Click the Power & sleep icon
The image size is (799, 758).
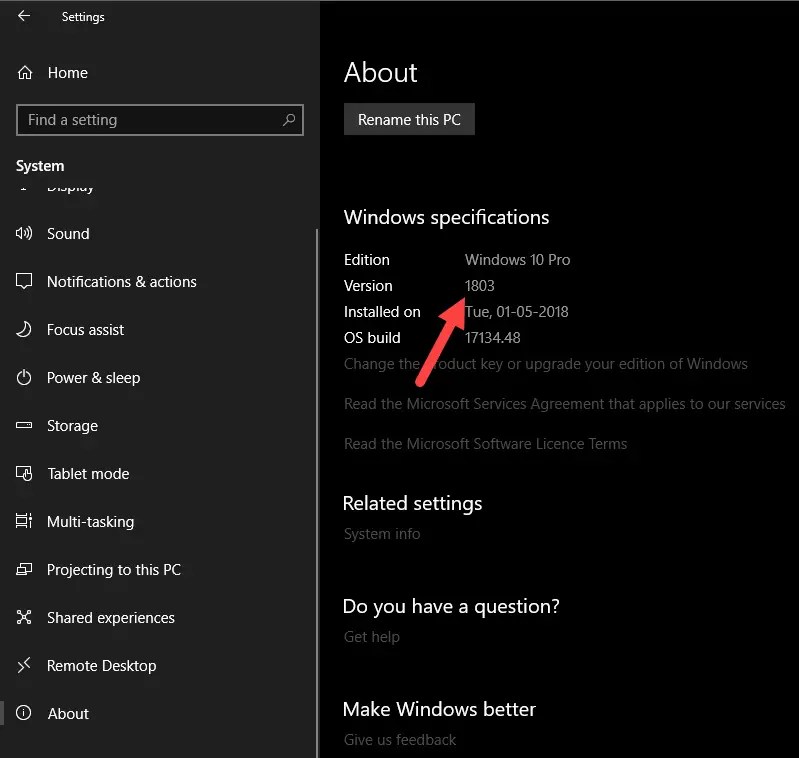click(x=24, y=377)
